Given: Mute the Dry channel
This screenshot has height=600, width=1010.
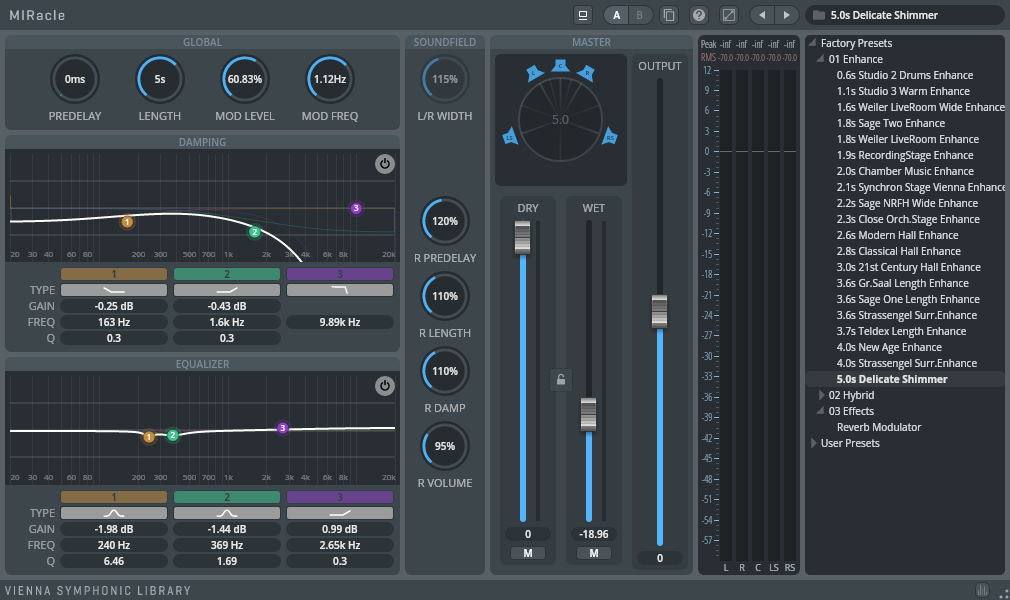Looking at the screenshot, I should coord(528,553).
